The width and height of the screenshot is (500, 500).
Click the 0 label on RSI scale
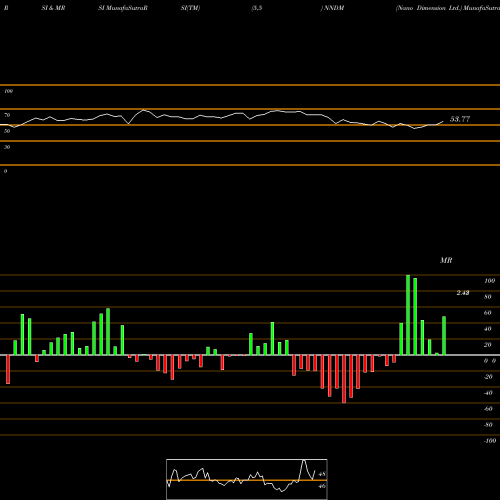coord(5,171)
